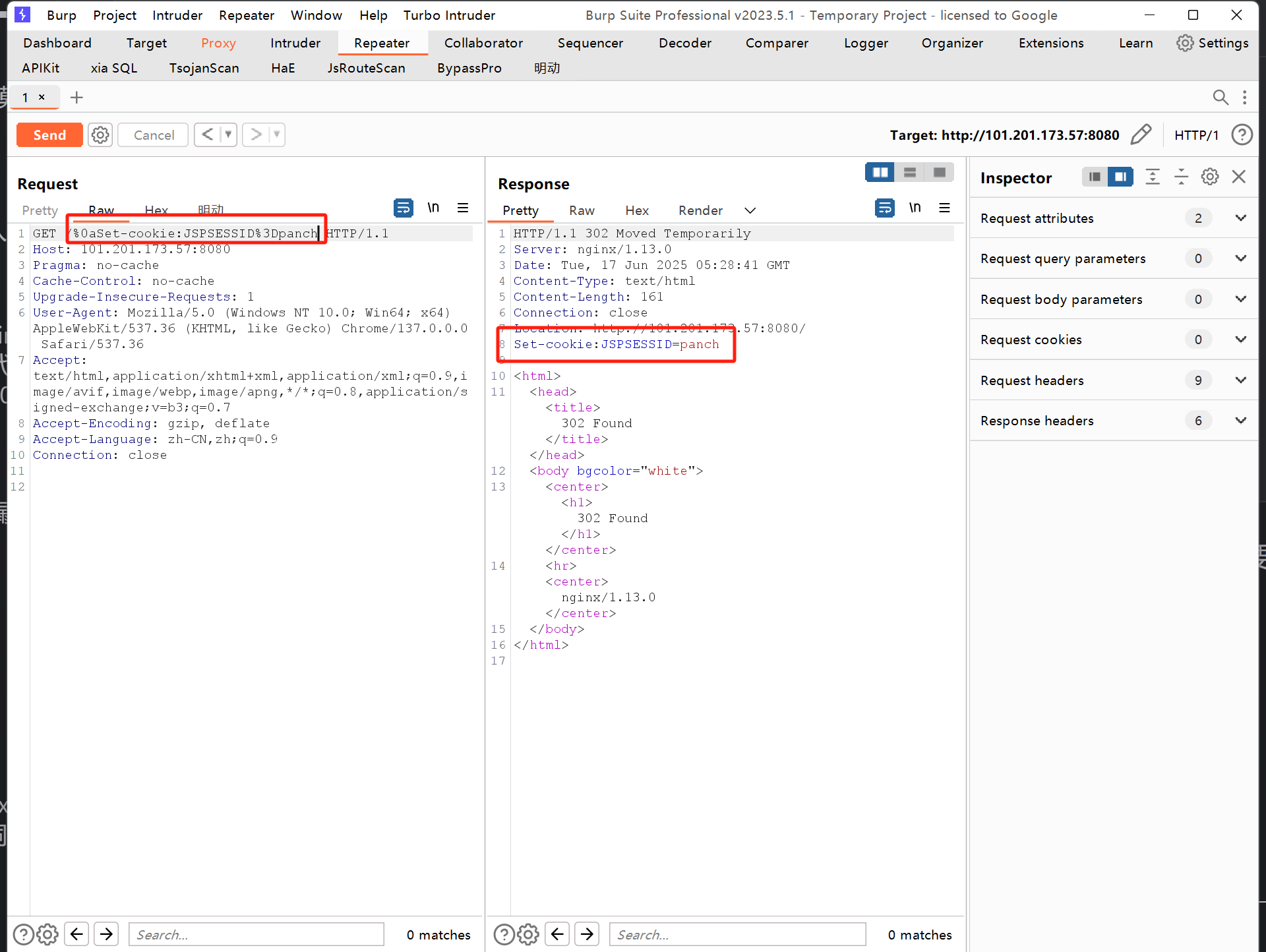This screenshot has height=952, width=1266.
Task: Expand the Request headers section
Action: pyautogui.click(x=1240, y=380)
